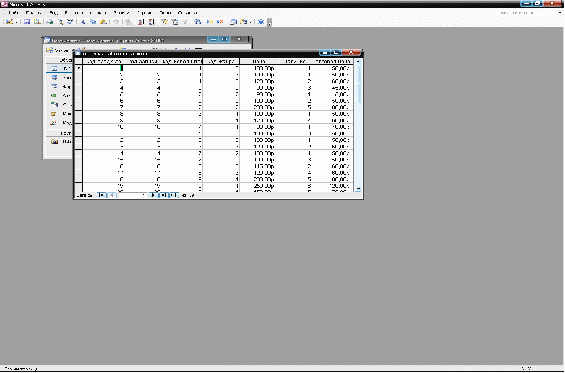Copy selection using the Copy icon
Screen dimensions: 565x373
[93, 22]
